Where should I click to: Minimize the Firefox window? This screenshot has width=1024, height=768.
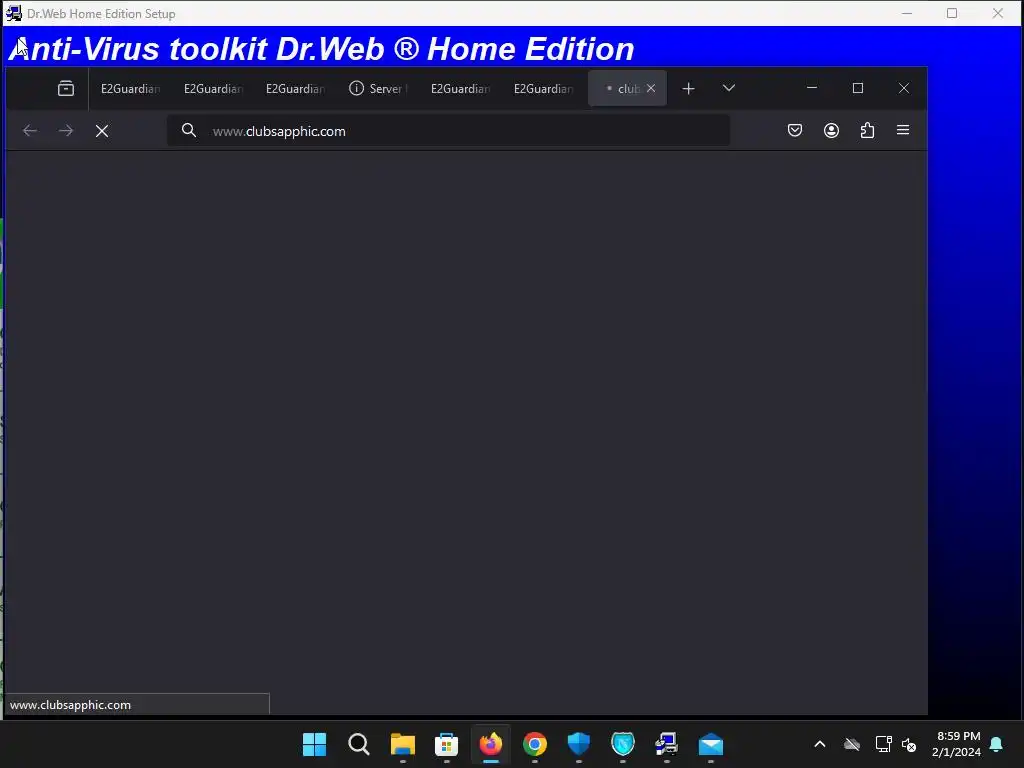point(812,88)
